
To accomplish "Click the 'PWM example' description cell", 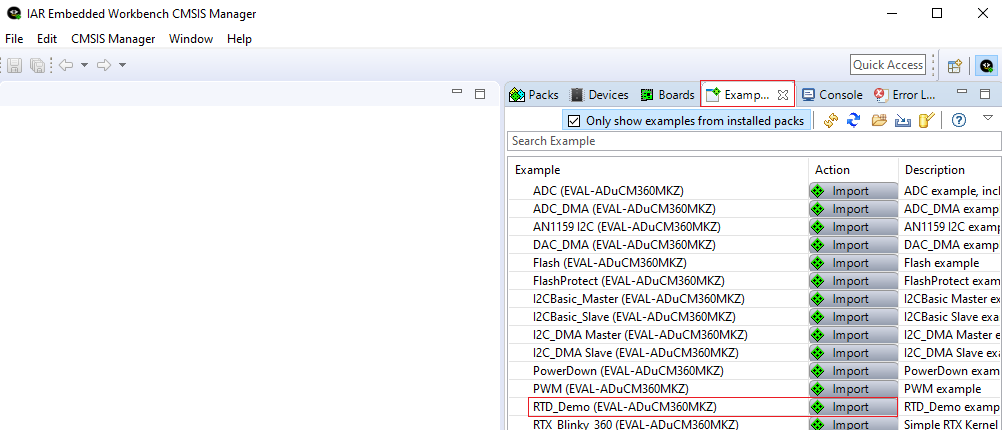I will coord(943,388).
